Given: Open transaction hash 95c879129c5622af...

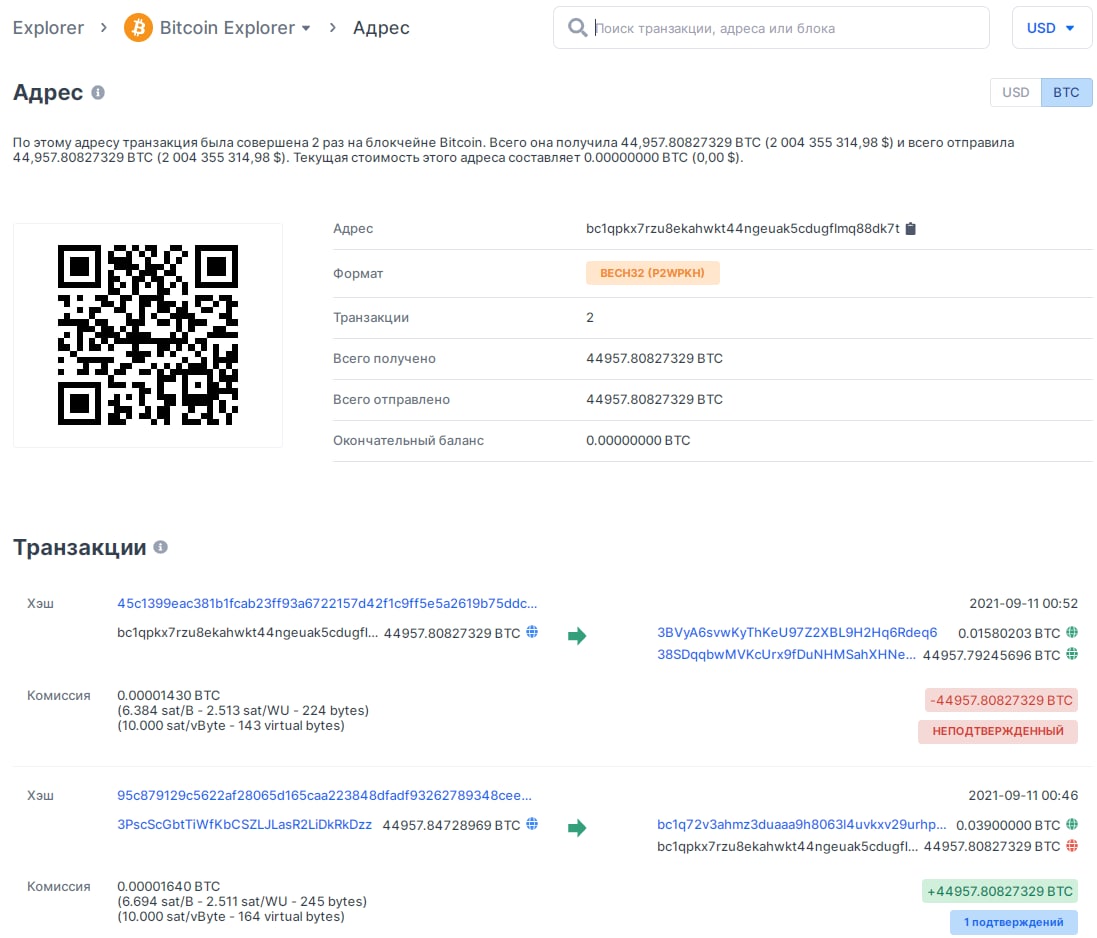Looking at the screenshot, I should point(324,795).
